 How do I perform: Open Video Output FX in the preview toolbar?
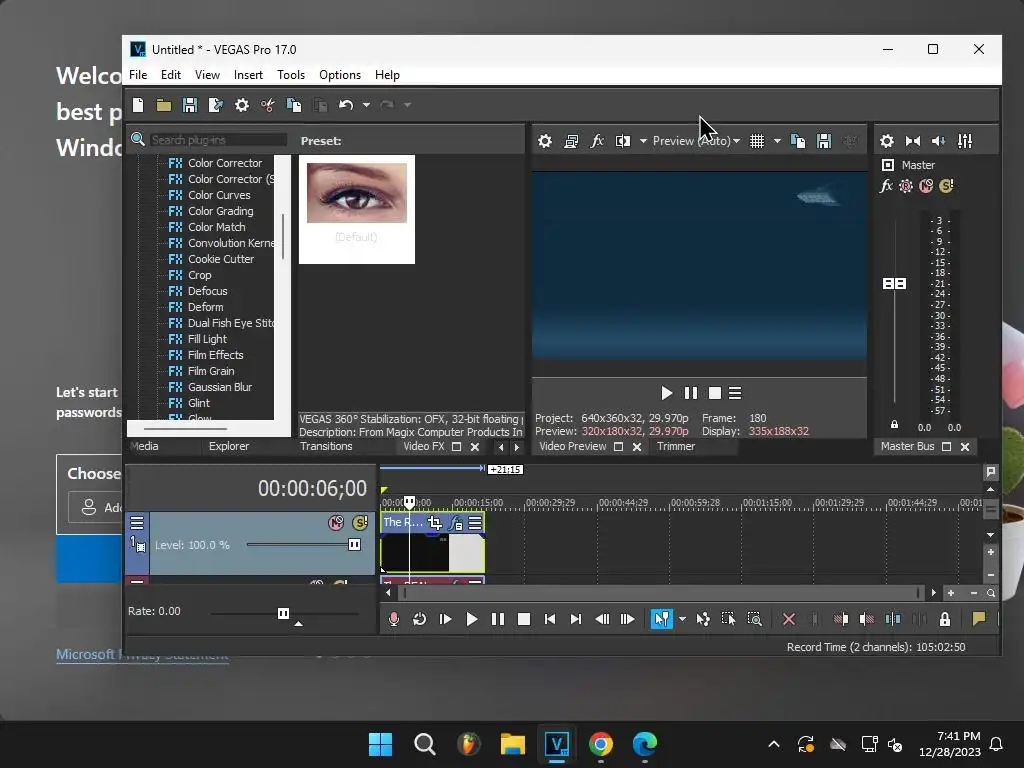pos(597,141)
